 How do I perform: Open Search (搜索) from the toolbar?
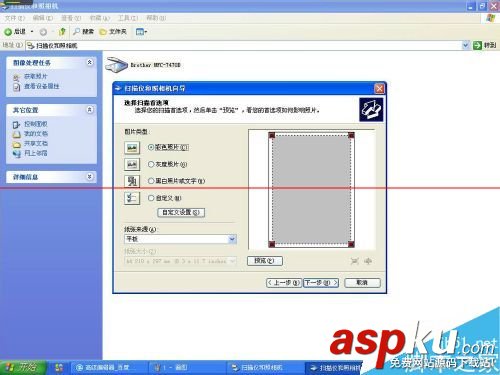pyautogui.click(x=84, y=32)
